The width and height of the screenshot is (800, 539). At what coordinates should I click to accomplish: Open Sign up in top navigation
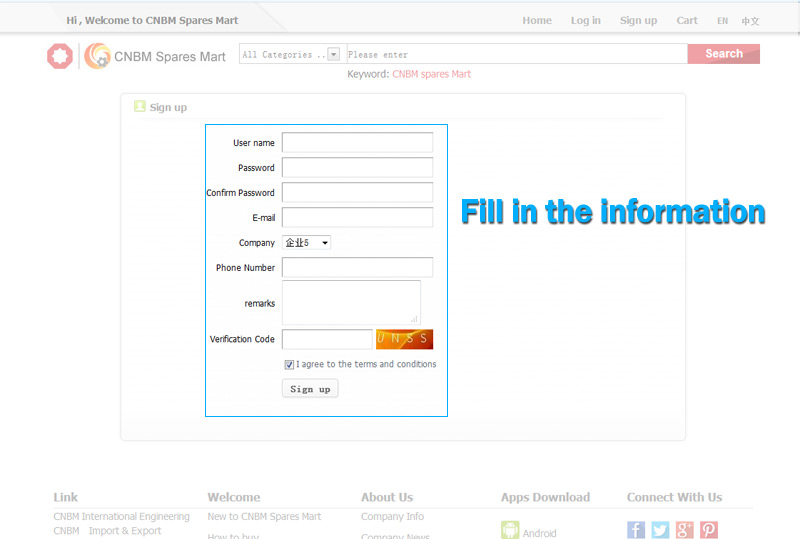[x=638, y=20]
